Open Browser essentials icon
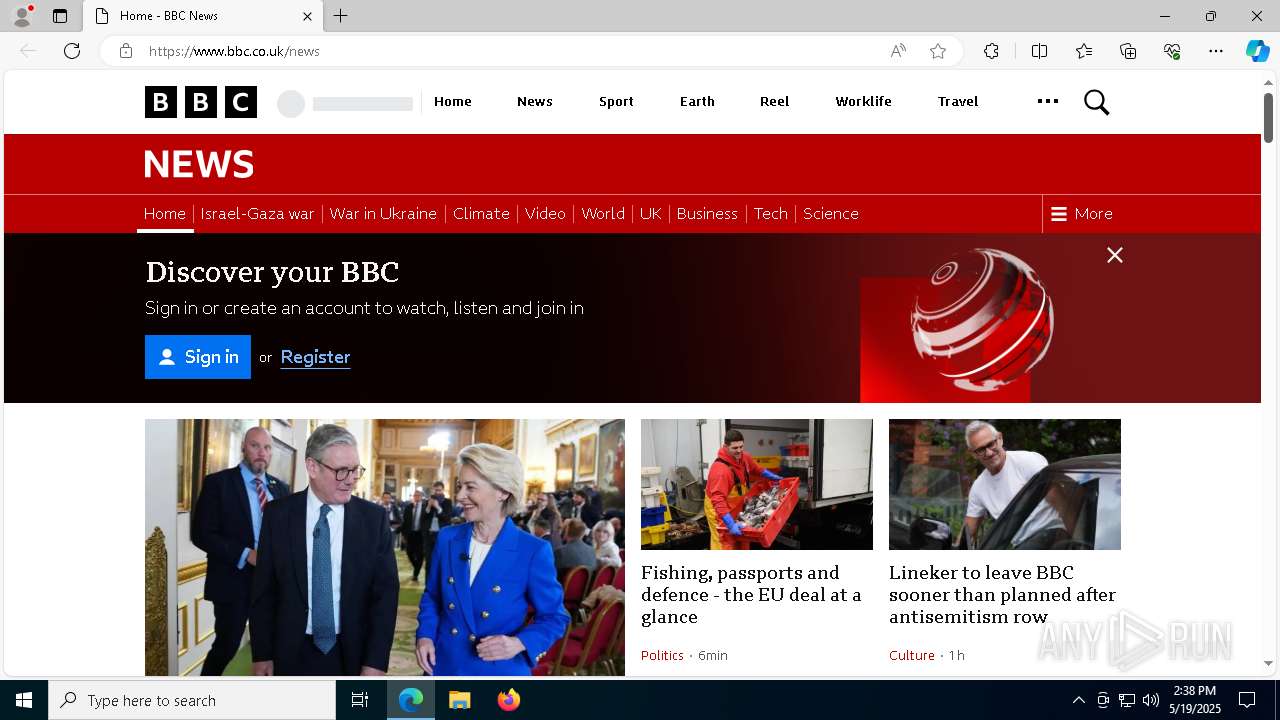 (x=1172, y=51)
